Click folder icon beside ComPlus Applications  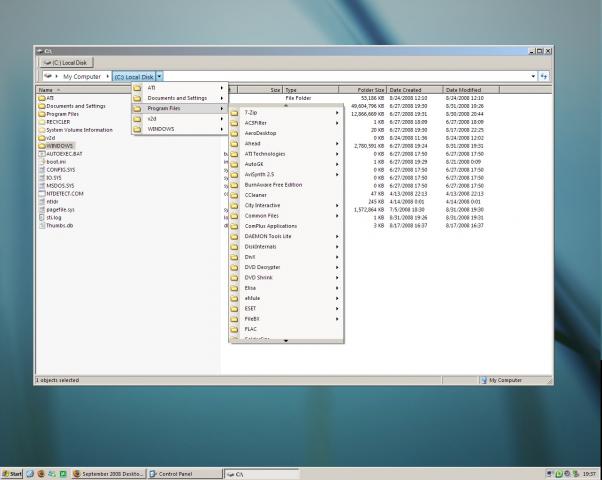[x=234, y=226]
